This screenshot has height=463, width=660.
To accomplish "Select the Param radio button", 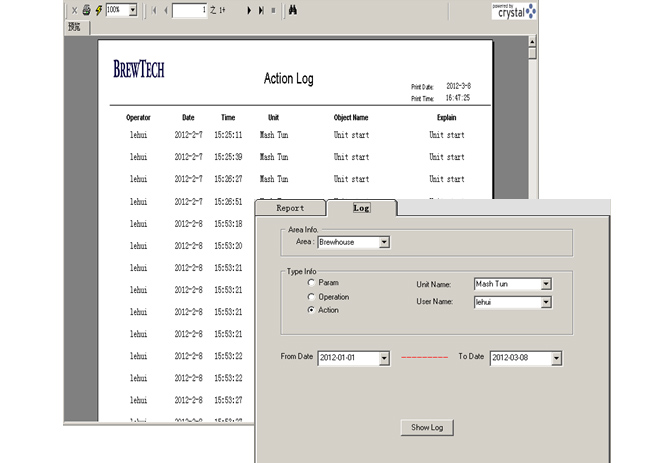I will (311, 282).
